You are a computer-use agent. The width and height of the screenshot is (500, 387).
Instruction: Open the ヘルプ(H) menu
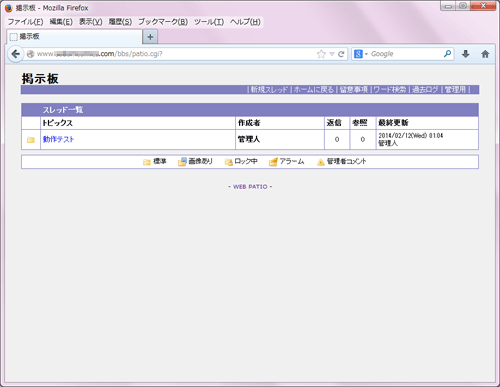click(x=245, y=22)
